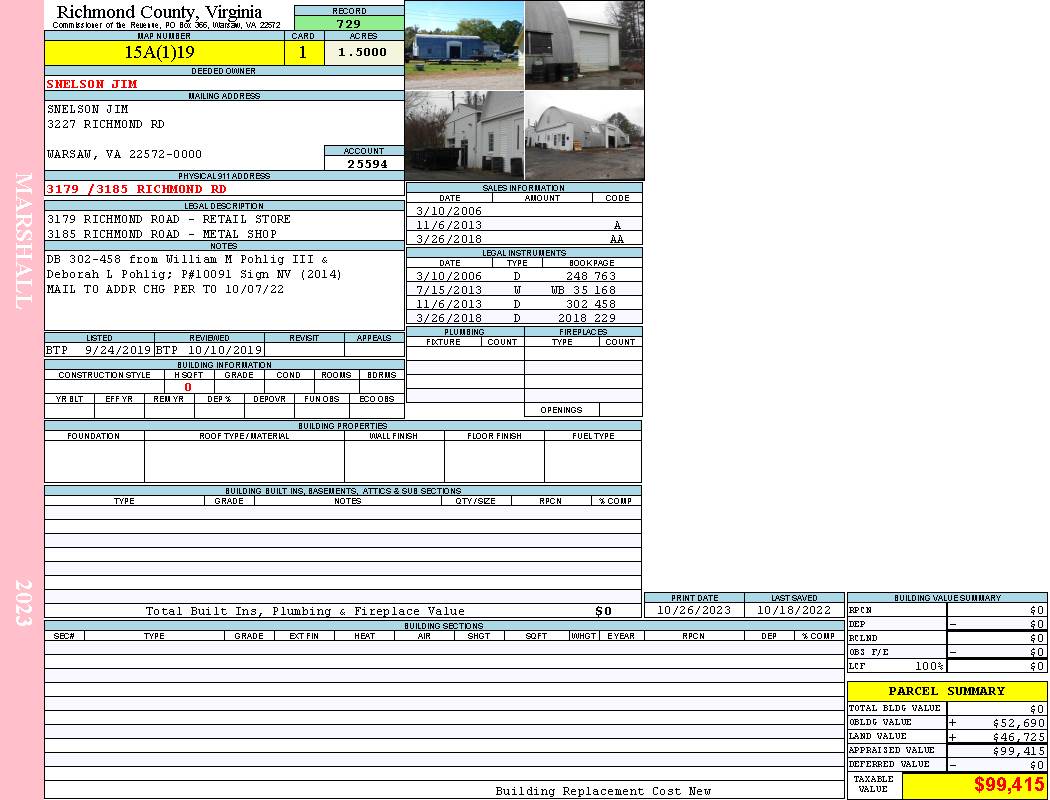
Task: Click legal instrument date 7/15/2013
Action: (449, 290)
